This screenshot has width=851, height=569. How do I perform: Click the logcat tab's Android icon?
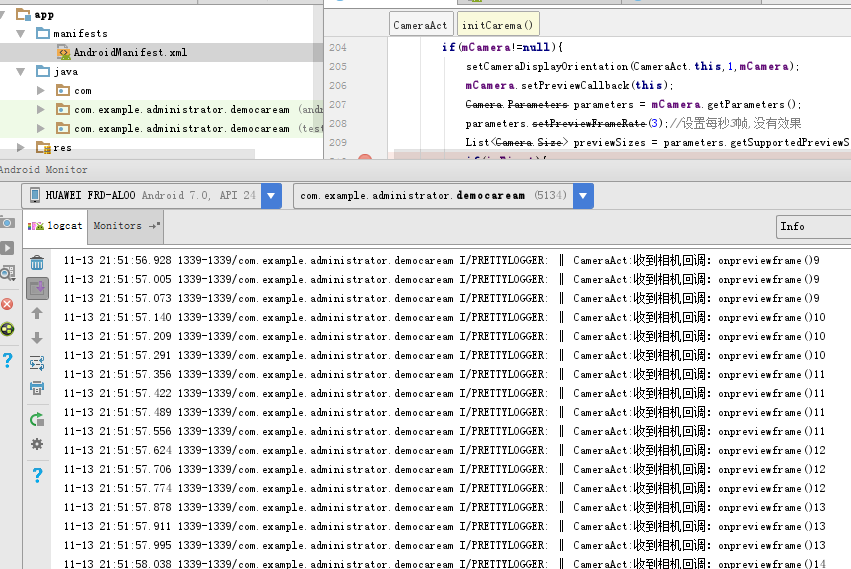click(36, 226)
